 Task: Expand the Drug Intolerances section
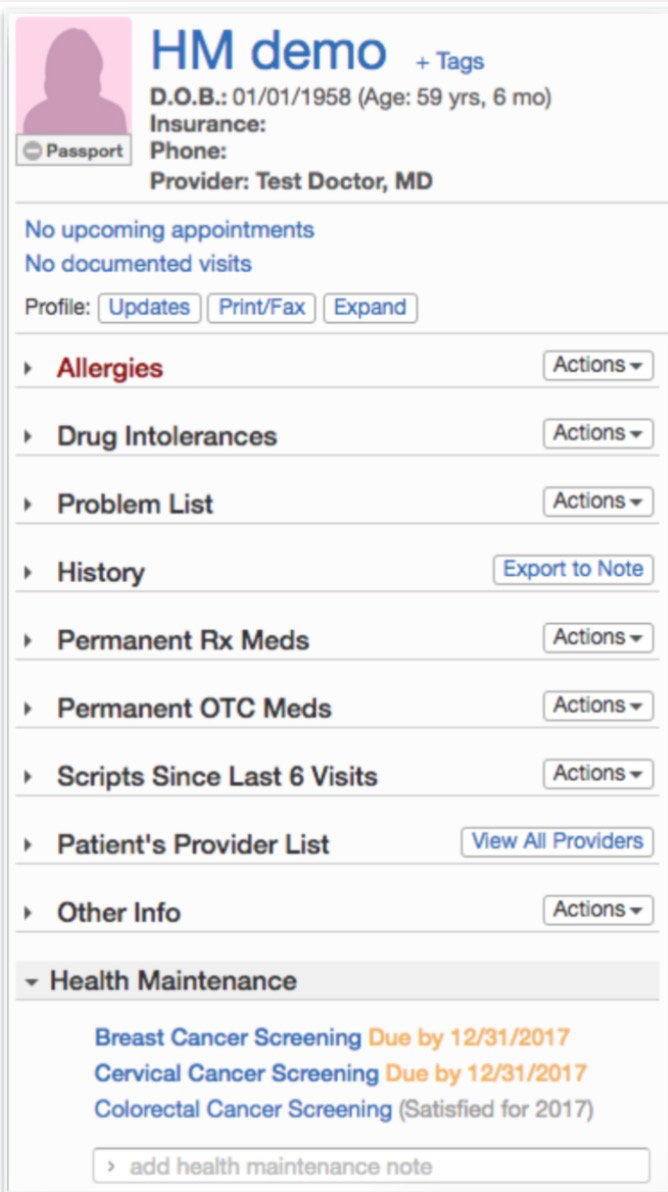(x=28, y=434)
